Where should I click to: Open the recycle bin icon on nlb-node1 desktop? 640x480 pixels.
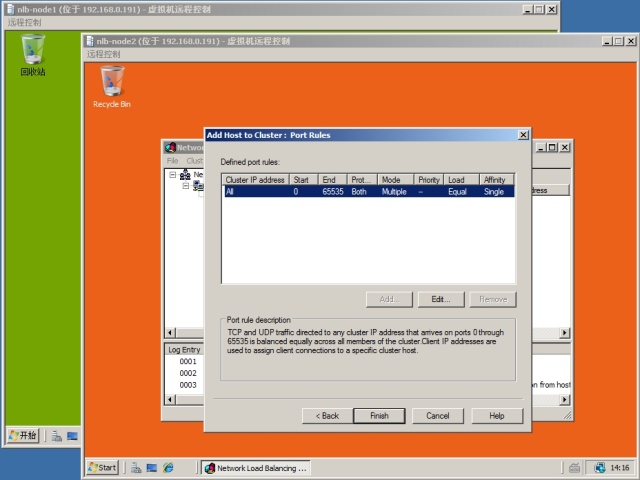[x=33, y=50]
